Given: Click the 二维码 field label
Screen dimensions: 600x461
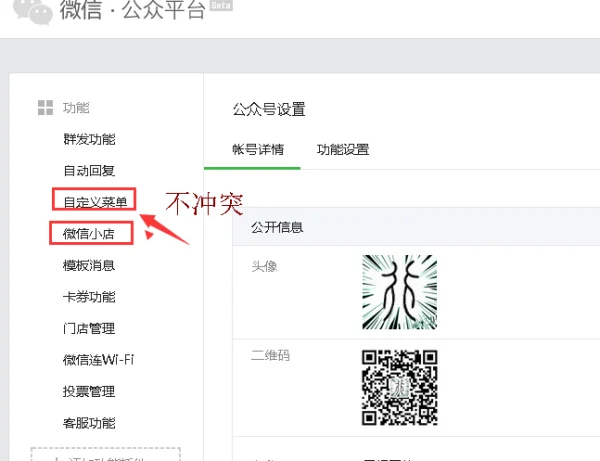Looking at the screenshot, I should click(x=270, y=355).
